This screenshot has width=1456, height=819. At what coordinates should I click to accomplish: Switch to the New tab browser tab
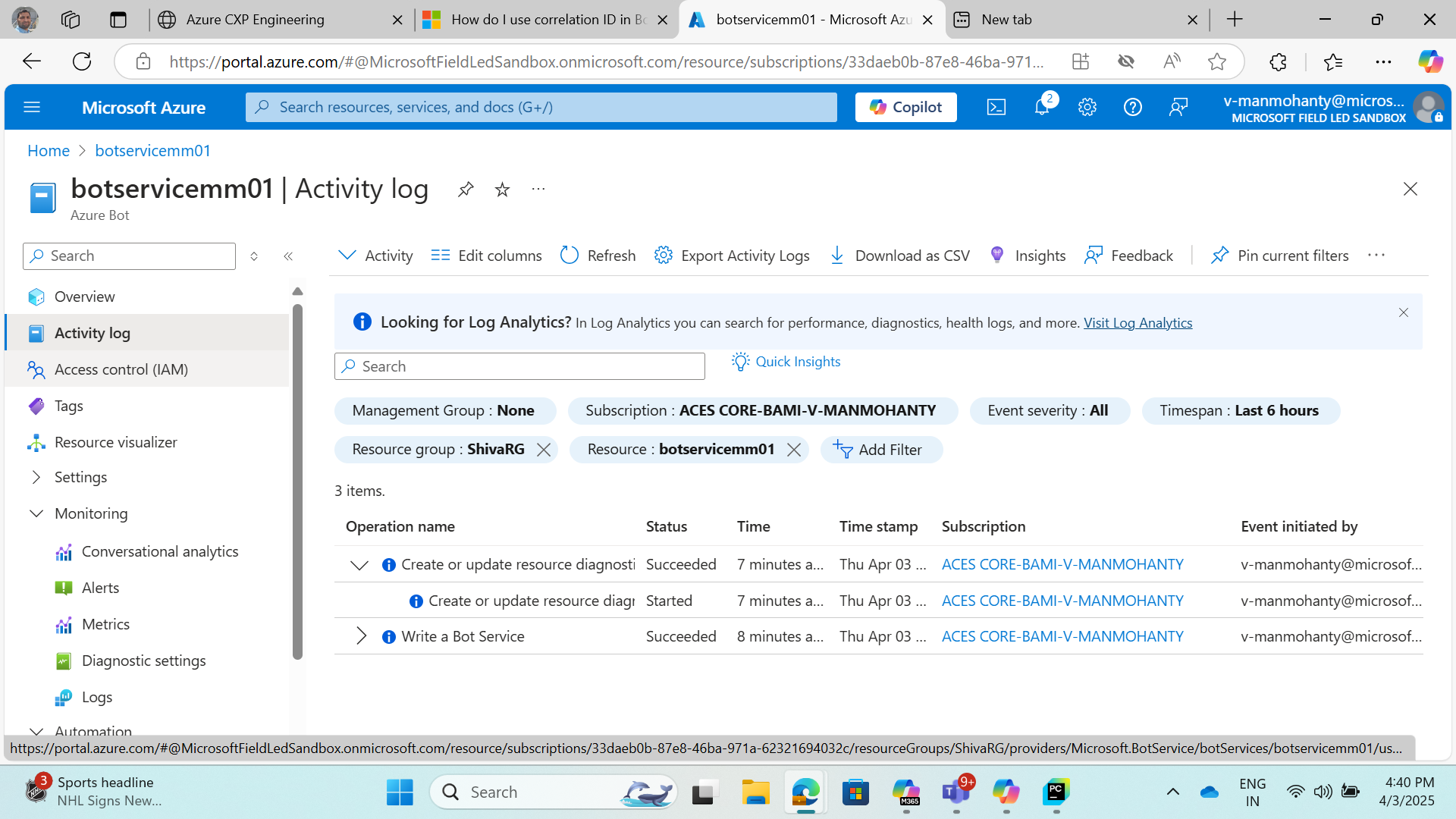[1077, 20]
